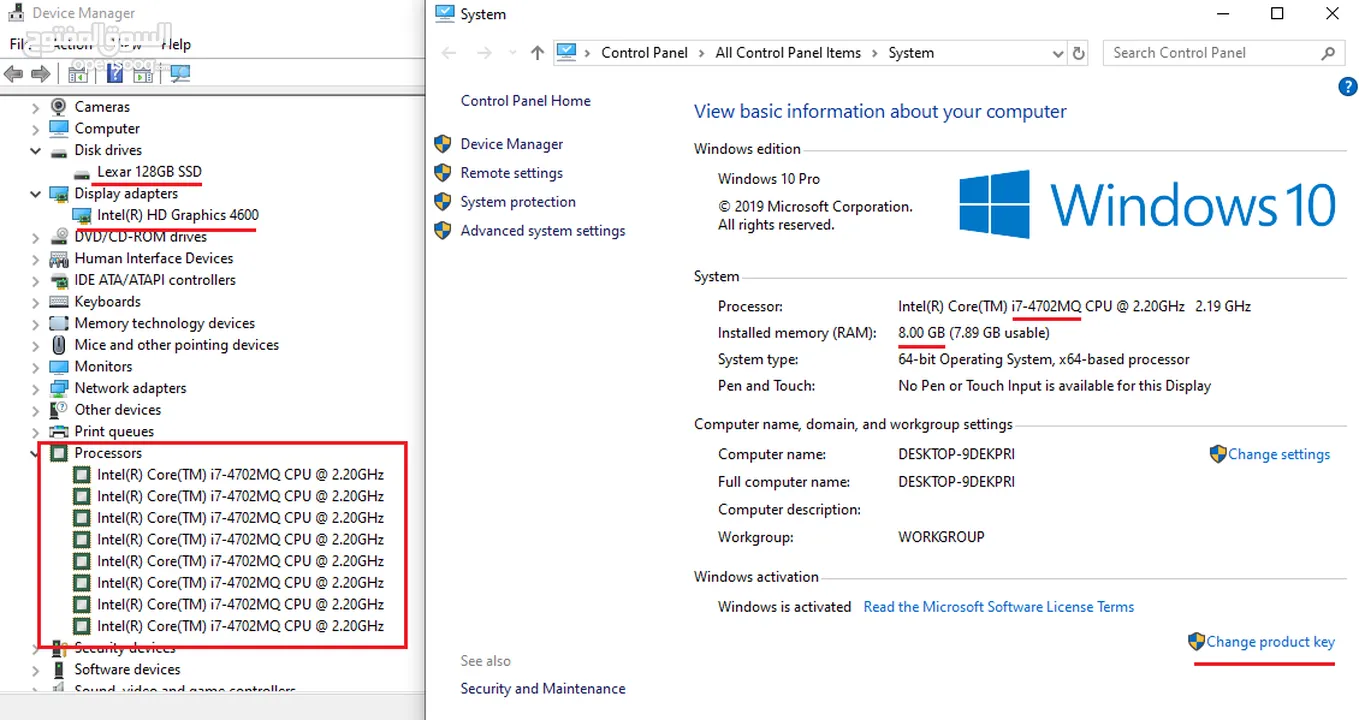The width and height of the screenshot is (1359, 720).
Task: Expand the Software devices node
Action: [x=36, y=670]
